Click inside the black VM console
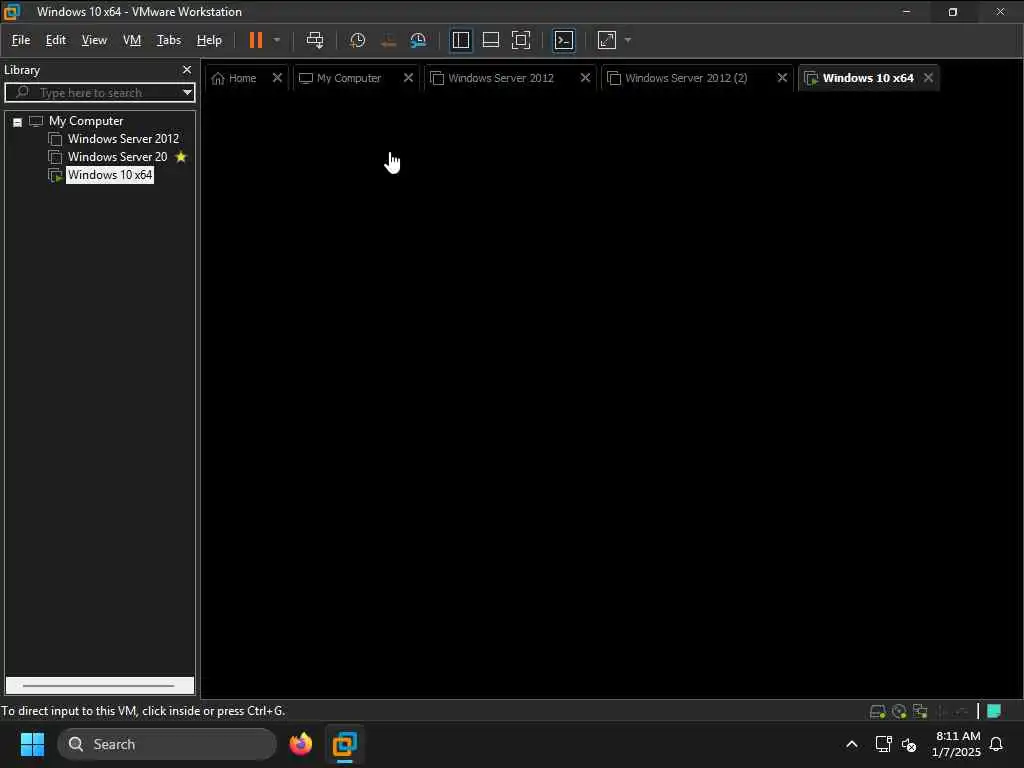This screenshot has height=768, width=1024. click(x=611, y=395)
